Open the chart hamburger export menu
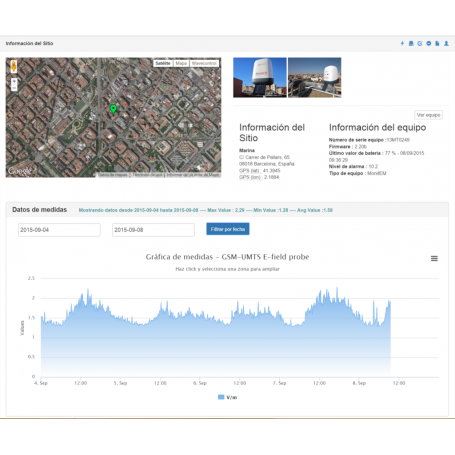 coord(434,258)
